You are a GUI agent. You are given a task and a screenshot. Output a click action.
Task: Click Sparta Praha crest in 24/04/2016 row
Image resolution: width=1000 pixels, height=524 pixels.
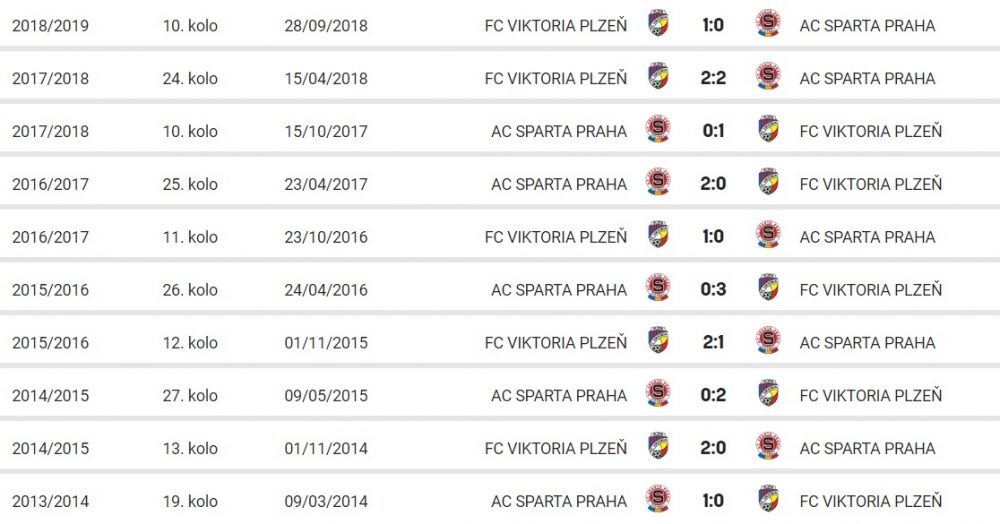click(x=658, y=289)
